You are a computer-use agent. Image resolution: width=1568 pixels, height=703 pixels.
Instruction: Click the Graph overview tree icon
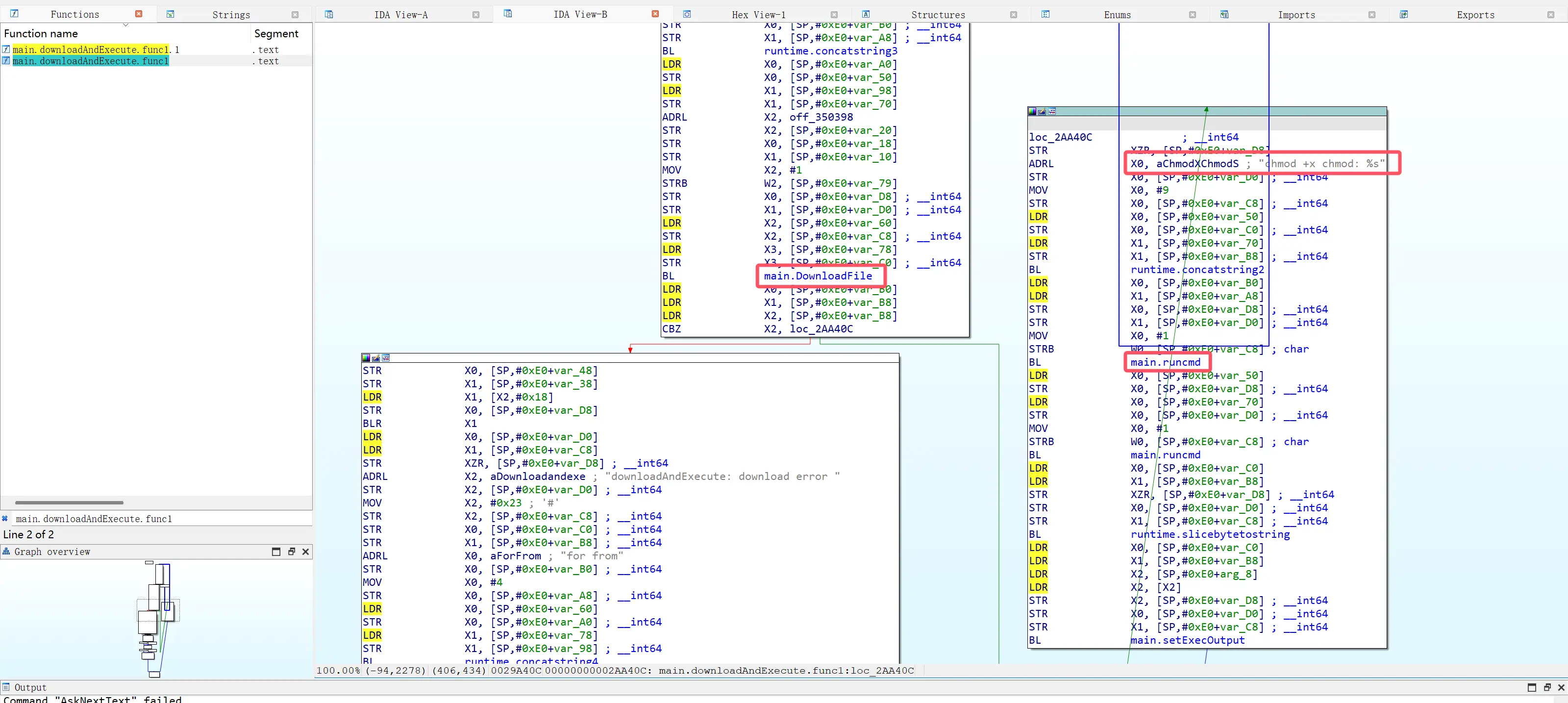point(6,552)
